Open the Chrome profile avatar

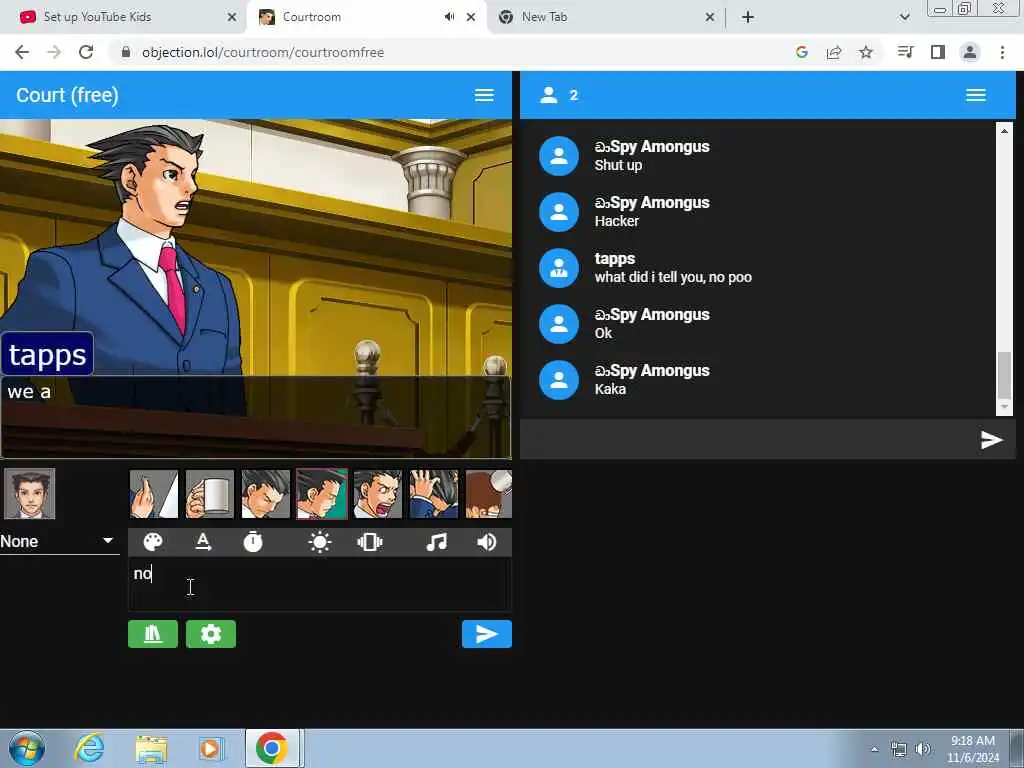[x=970, y=52]
